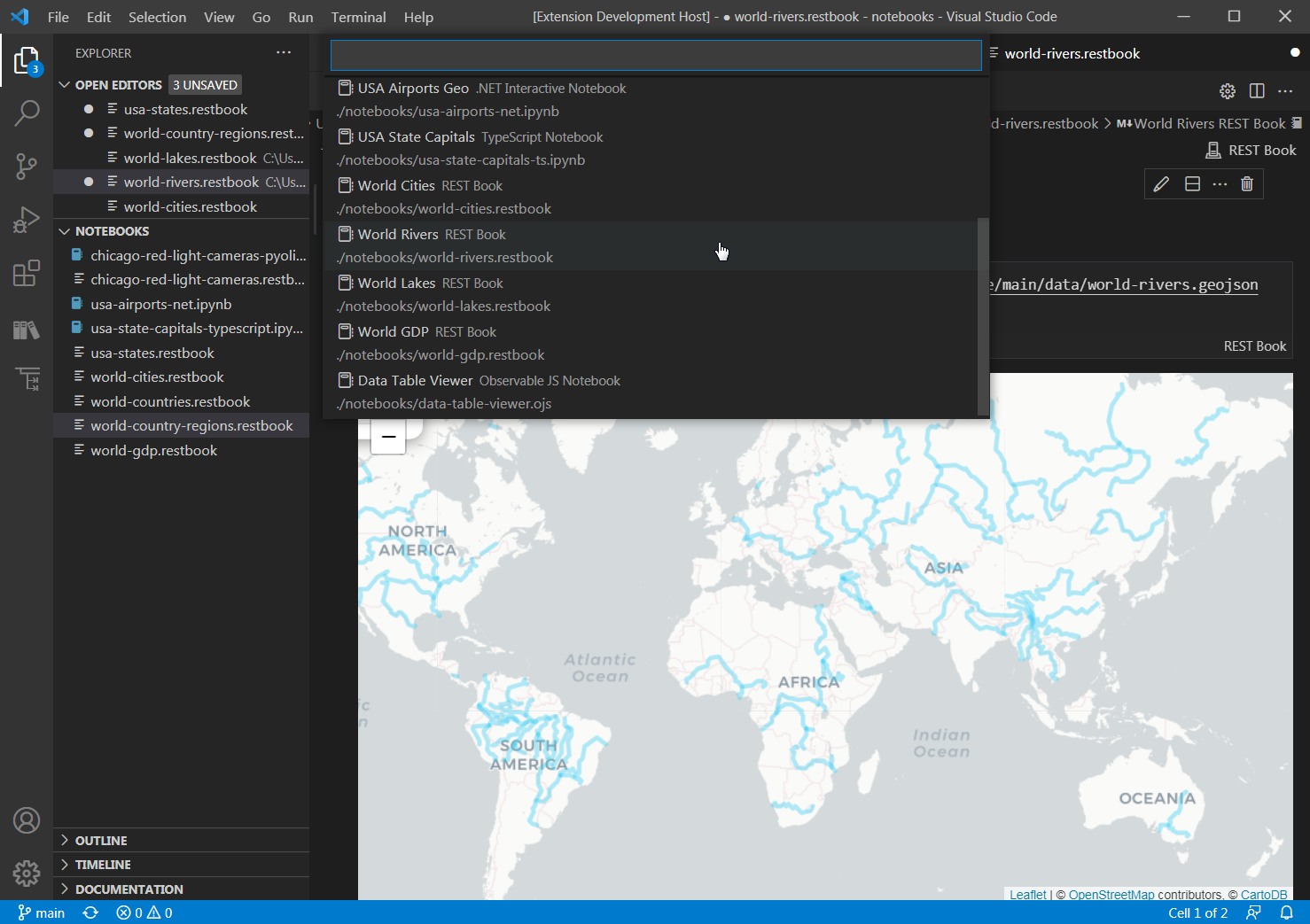Viewport: 1310px width, 924px height.
Task: Click the main branch indicator in status bar
Action: click(42, 912)
